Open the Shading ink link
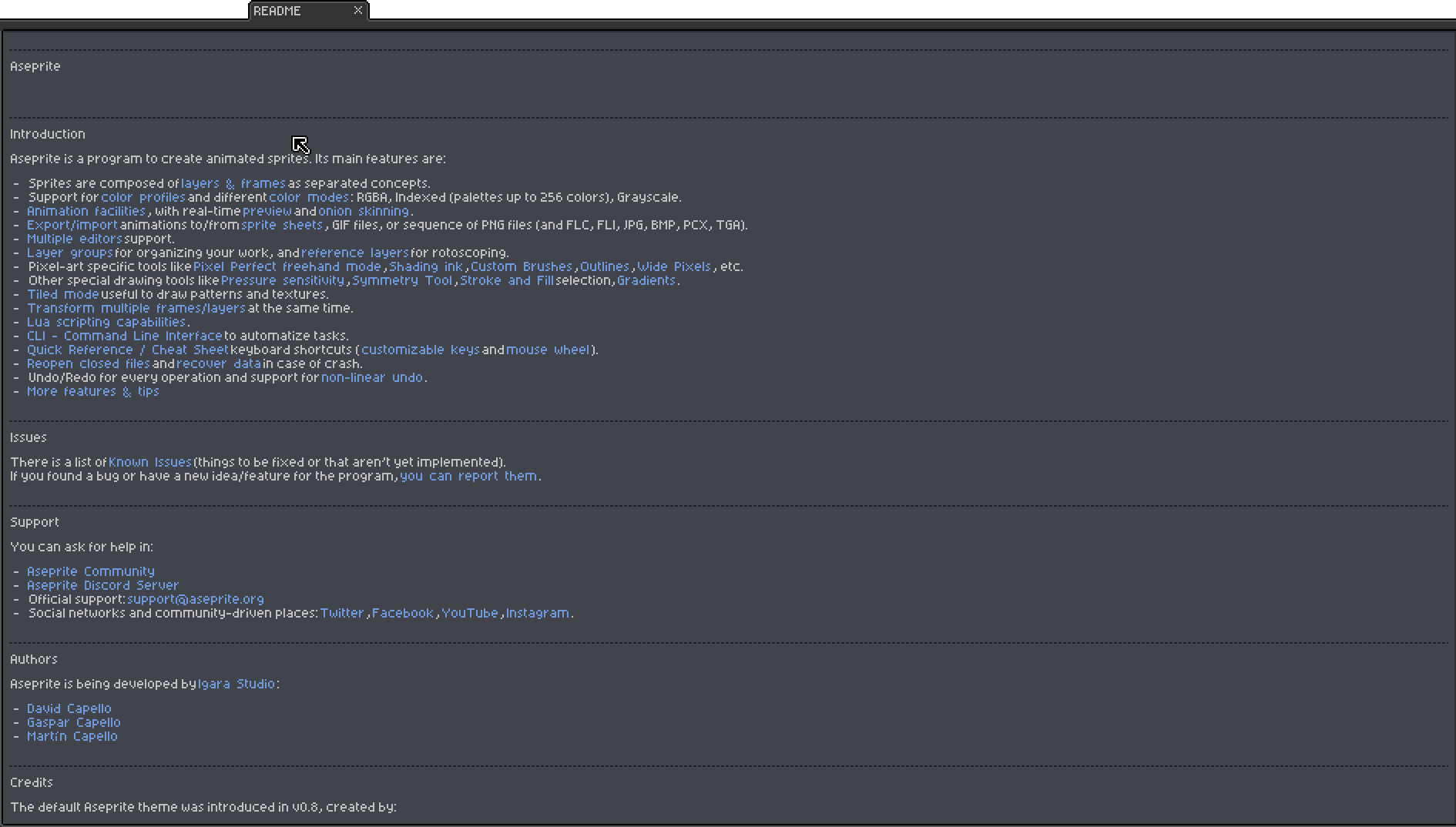Viewport: 1456px width, 827px height. pos(426,266)
